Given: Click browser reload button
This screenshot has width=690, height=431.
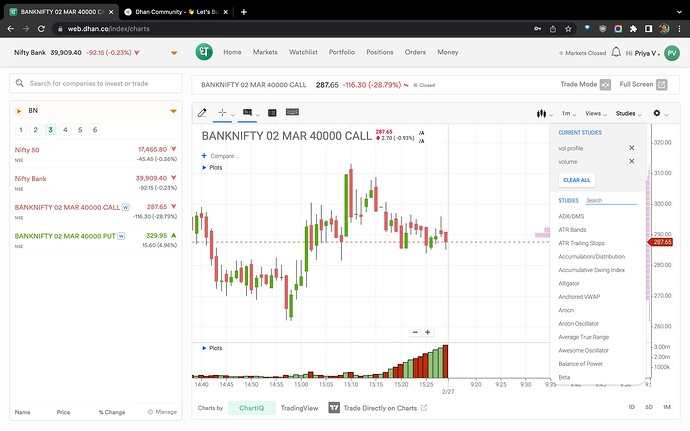Looking at the screenshot, I should (41, 29).
